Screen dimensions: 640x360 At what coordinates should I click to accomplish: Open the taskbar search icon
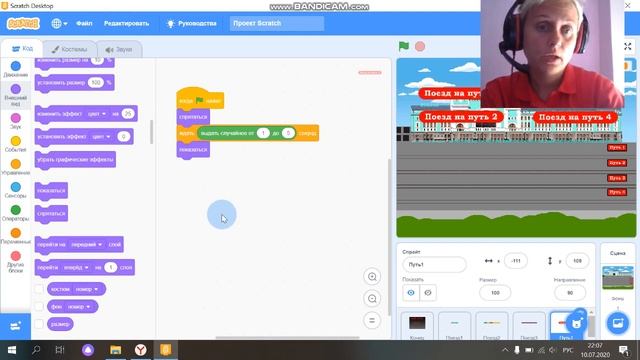(x=36, y=350)
